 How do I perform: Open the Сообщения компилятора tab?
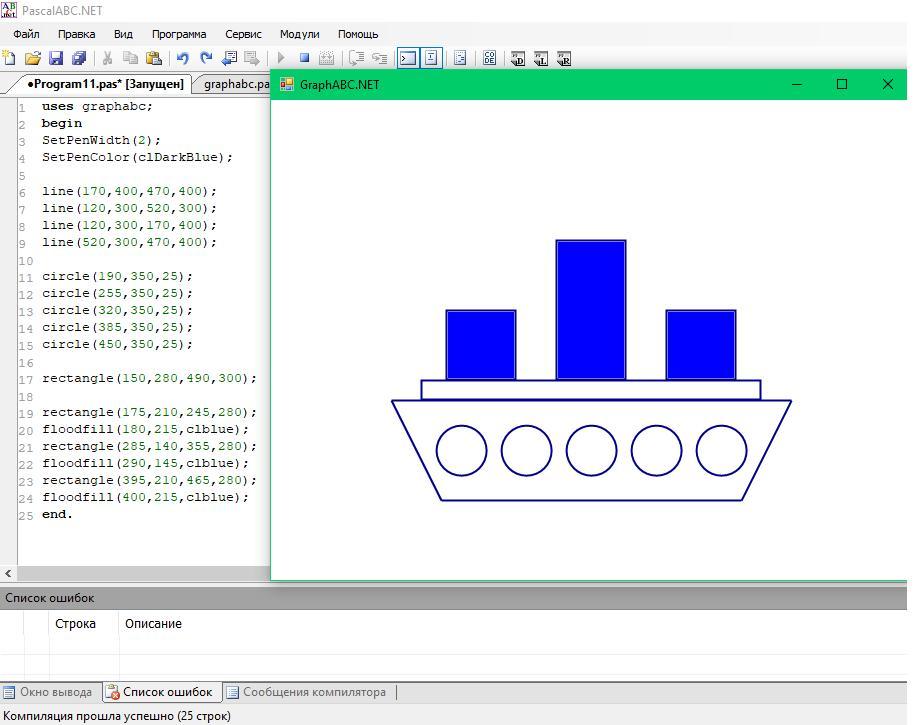(x=306, y=692)
